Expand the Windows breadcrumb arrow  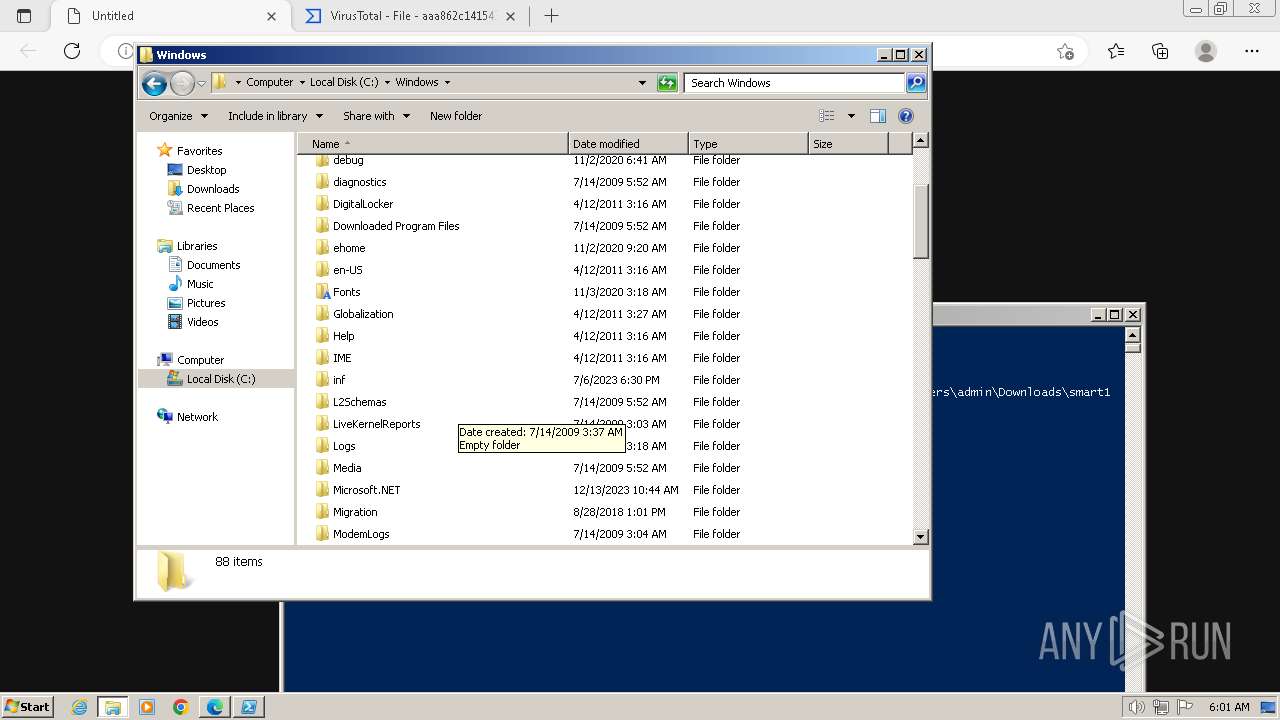(x=447, y=82)
